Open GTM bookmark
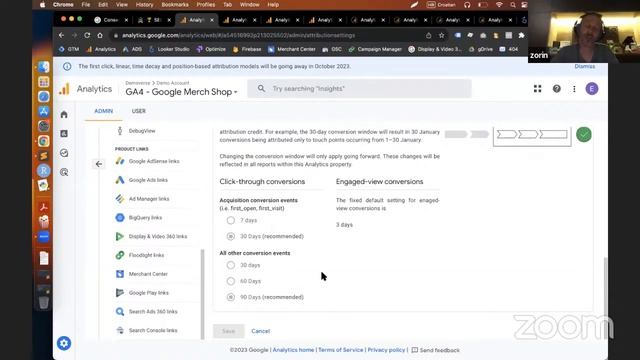Image resolution: width=640 pixels, height=360 pixels. click(69, 49)
